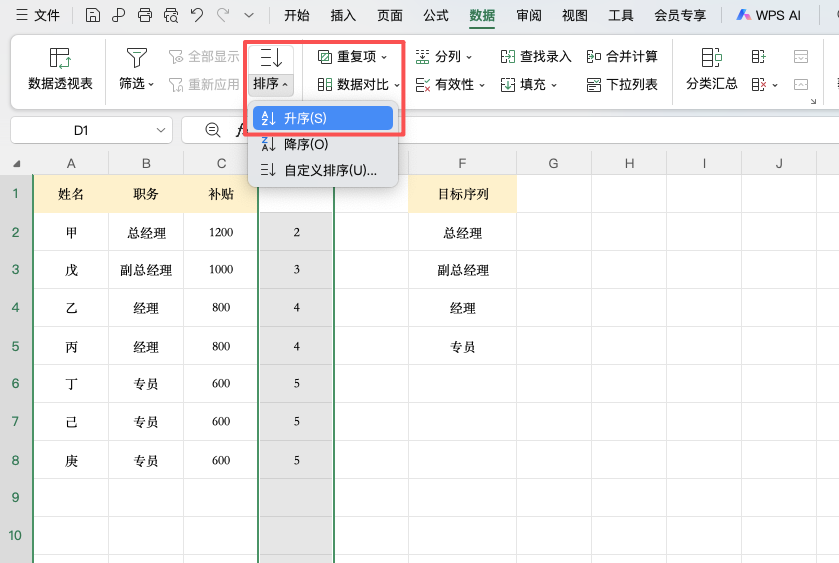Choose 自定义排序(U)... from sort menu
The width and height of the screenshot is (839, 563).
tap(323, 170)
